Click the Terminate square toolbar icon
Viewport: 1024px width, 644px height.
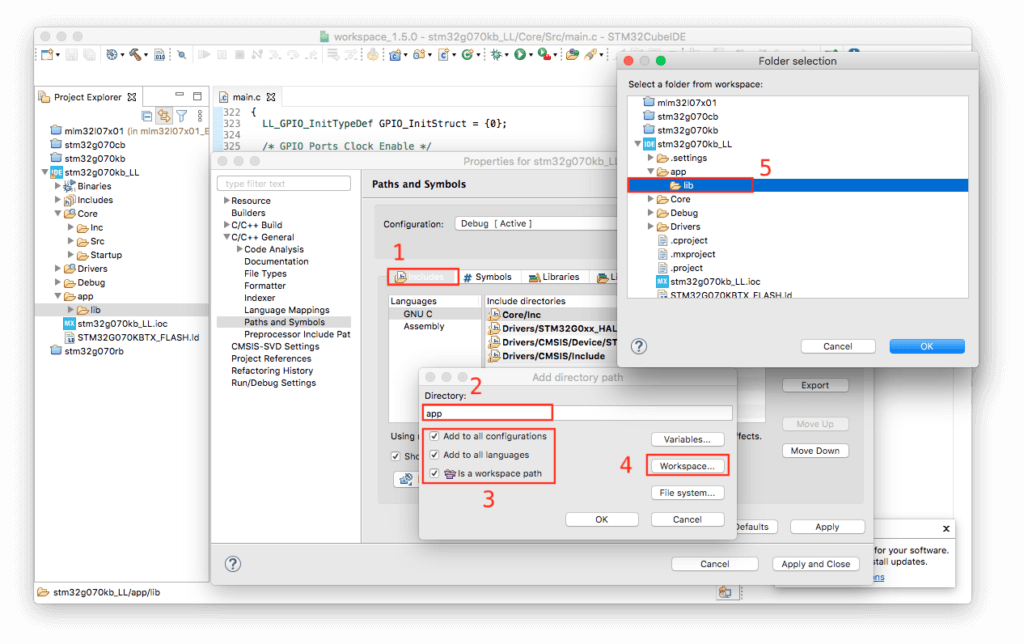(x=240, y=55)
